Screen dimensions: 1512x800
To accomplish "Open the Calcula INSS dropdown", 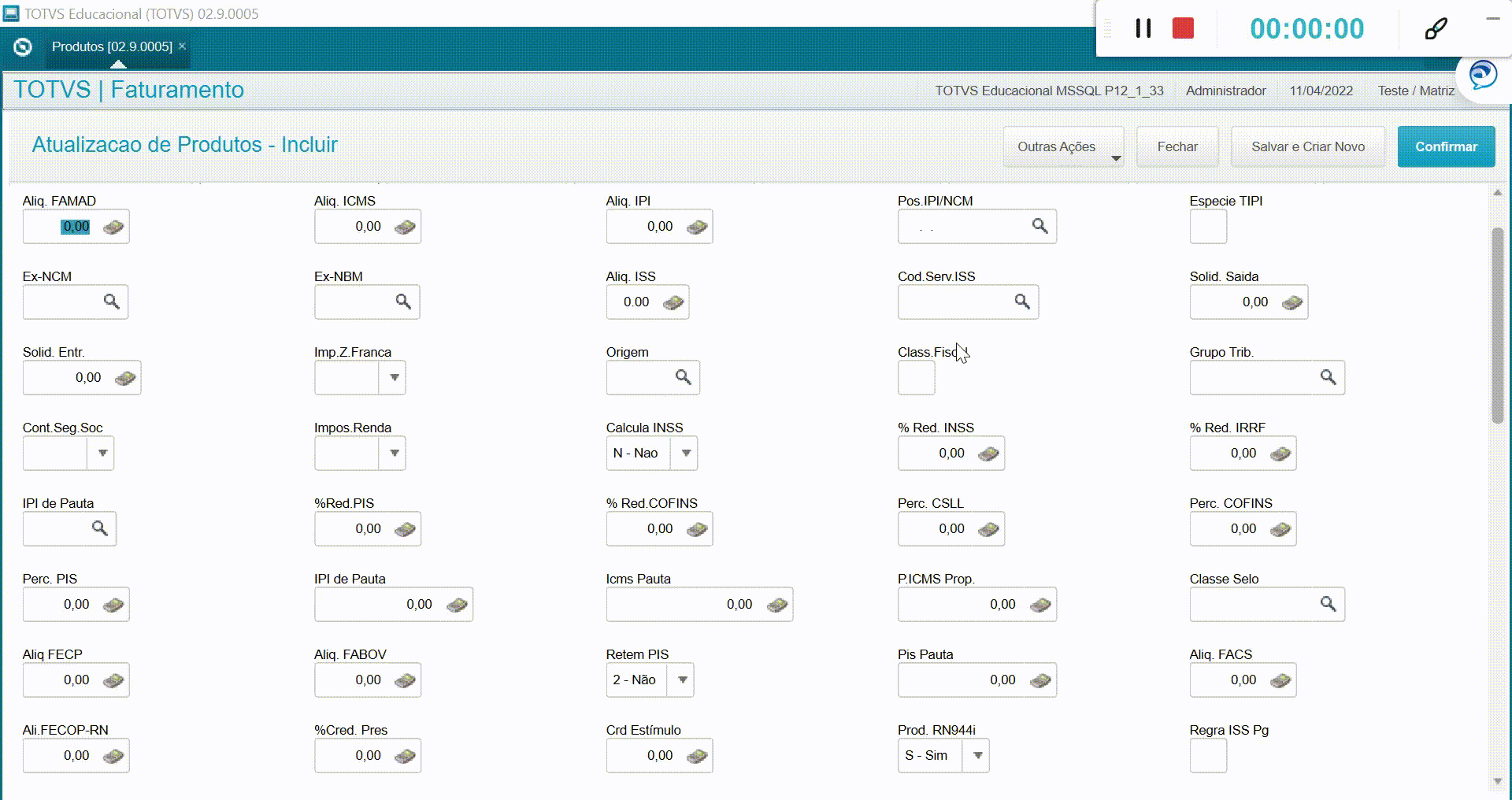I will click(x=686, y=454).
